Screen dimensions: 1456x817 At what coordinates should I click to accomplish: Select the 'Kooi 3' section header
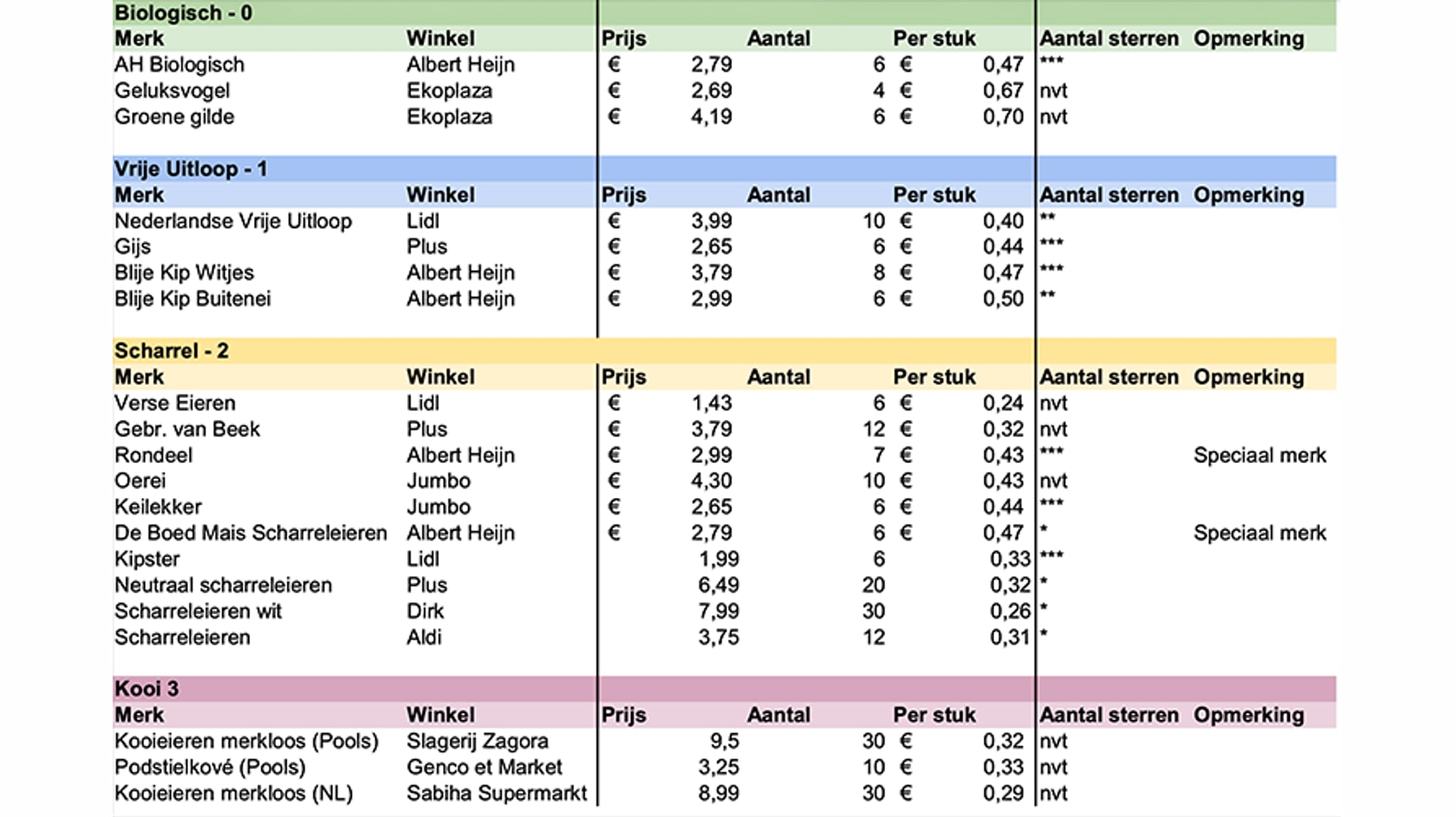pos(146,688)
